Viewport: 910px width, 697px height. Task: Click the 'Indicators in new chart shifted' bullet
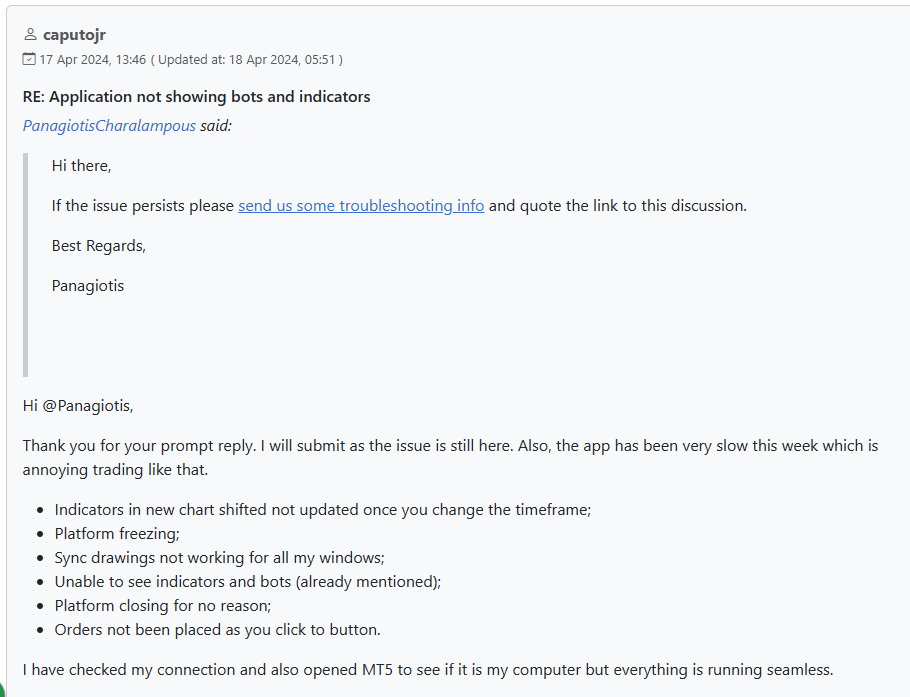click(323, 510)
